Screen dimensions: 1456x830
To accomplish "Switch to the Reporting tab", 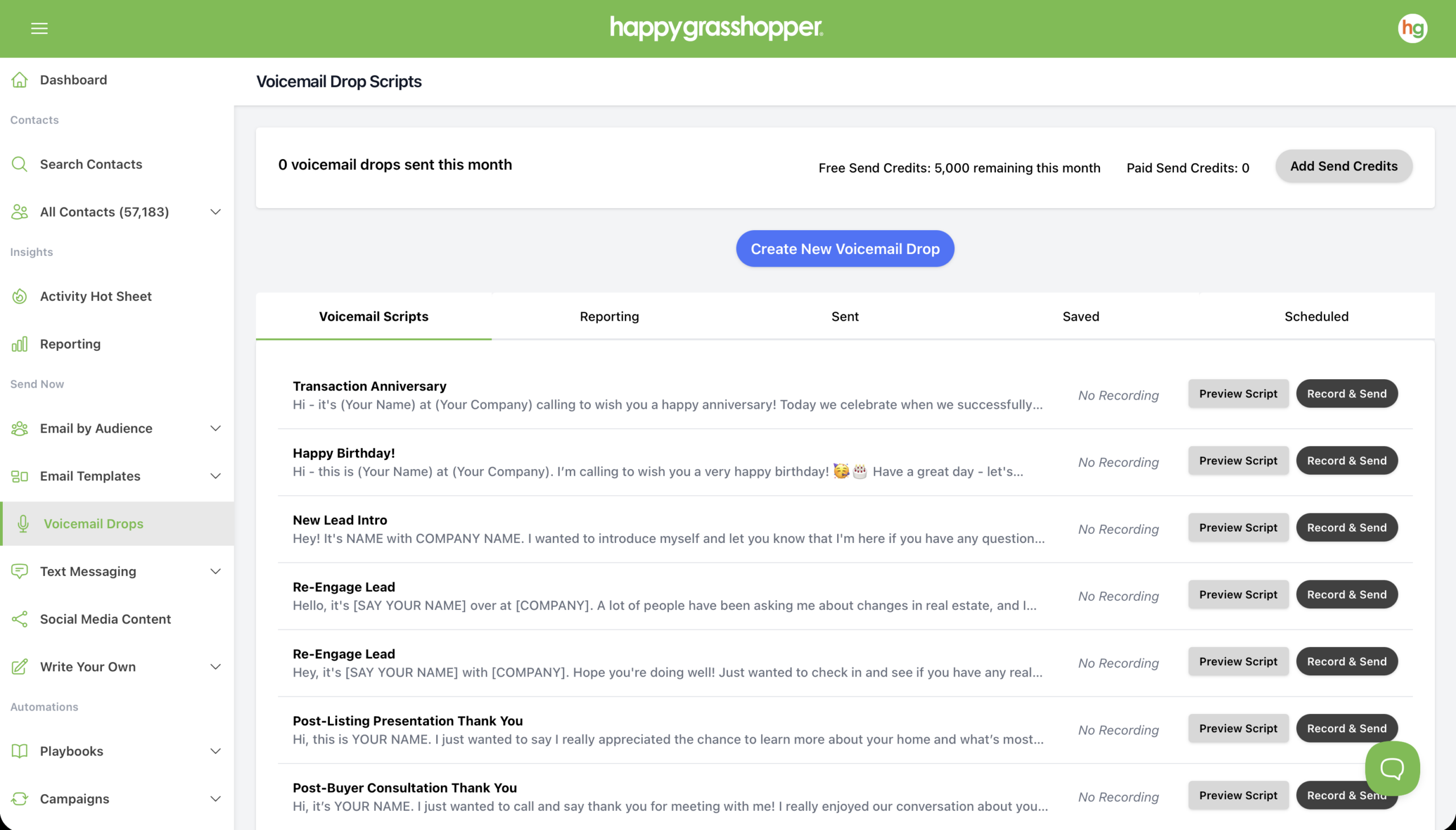I will point(609,317).
